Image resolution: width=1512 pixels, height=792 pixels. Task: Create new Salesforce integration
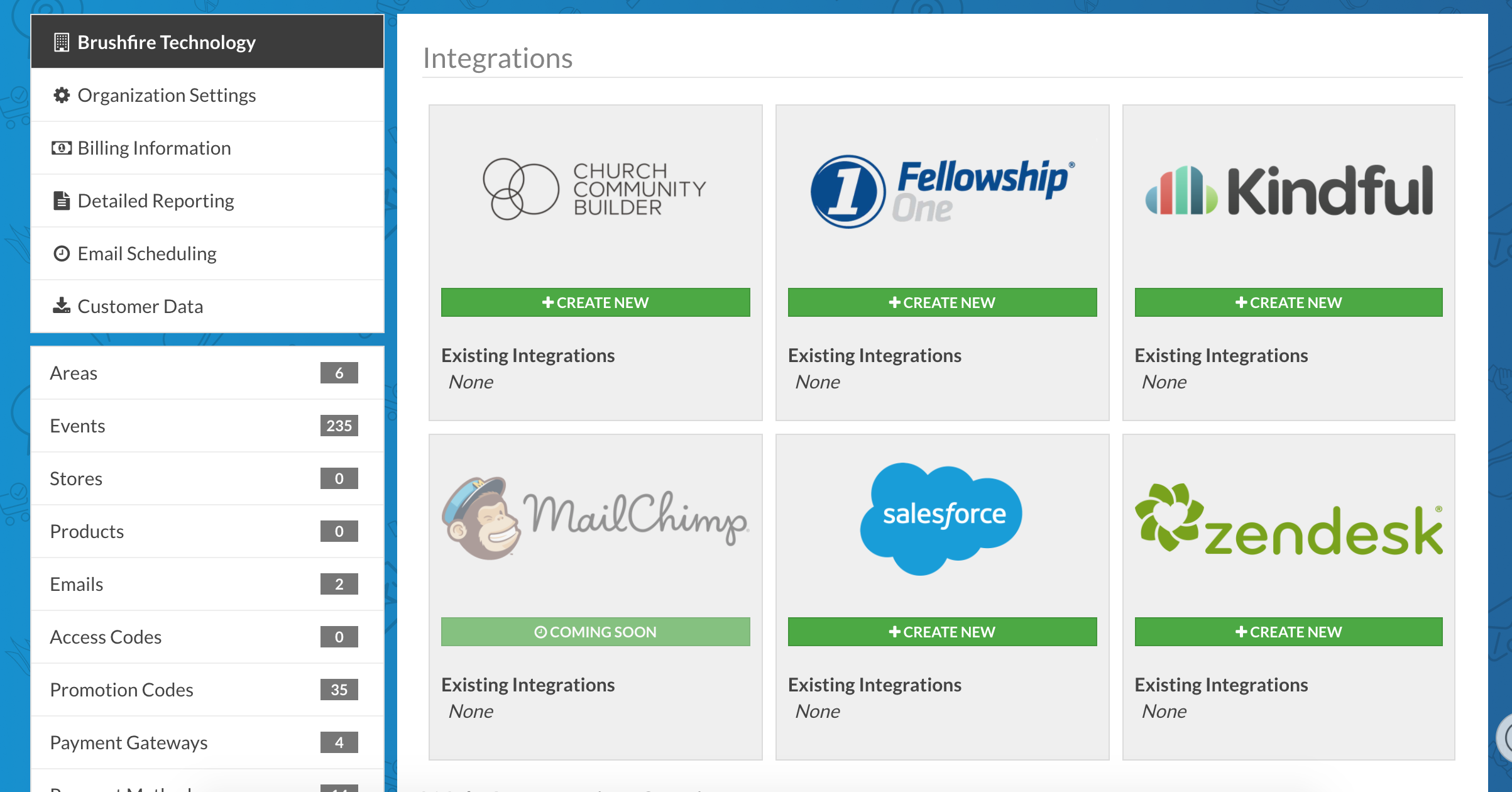tap(942, 632)
